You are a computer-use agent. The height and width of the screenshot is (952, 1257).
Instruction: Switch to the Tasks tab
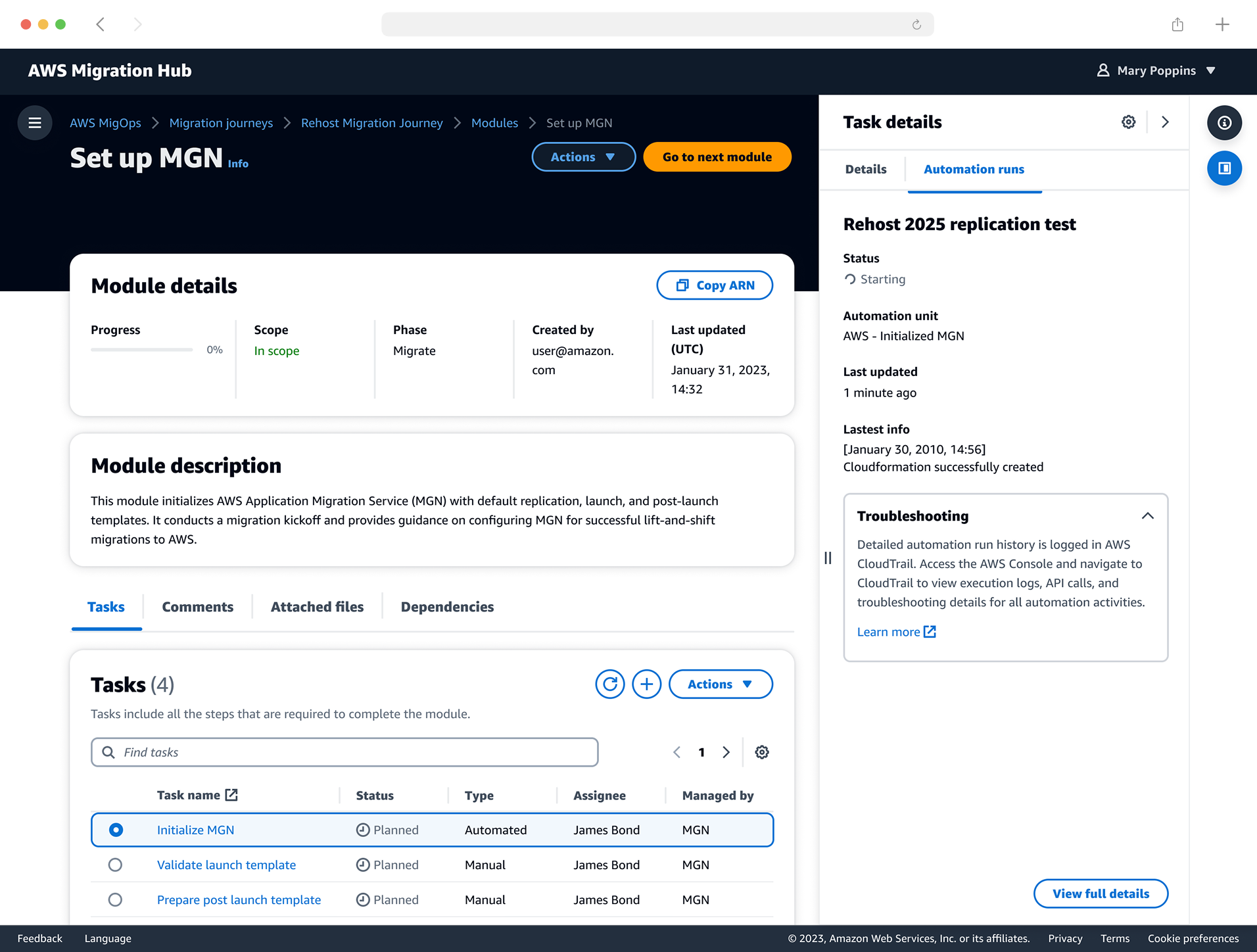(x=106, y=607)
